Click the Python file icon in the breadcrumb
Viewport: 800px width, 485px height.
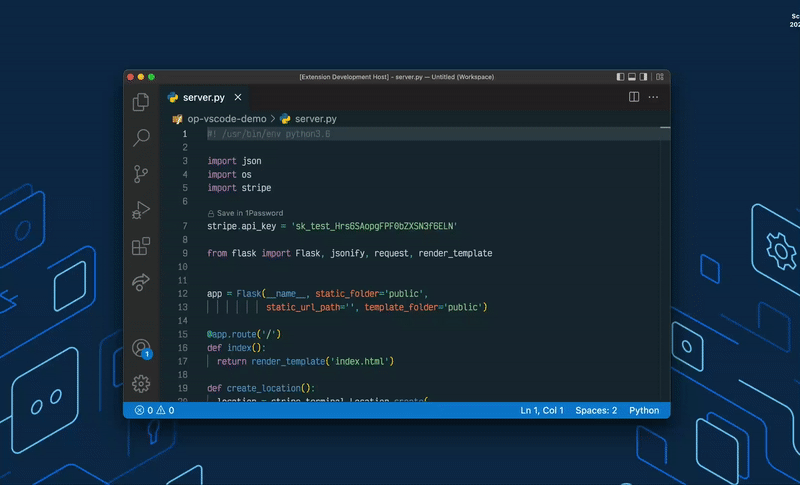pyautogui.click(x=285, y=119)
